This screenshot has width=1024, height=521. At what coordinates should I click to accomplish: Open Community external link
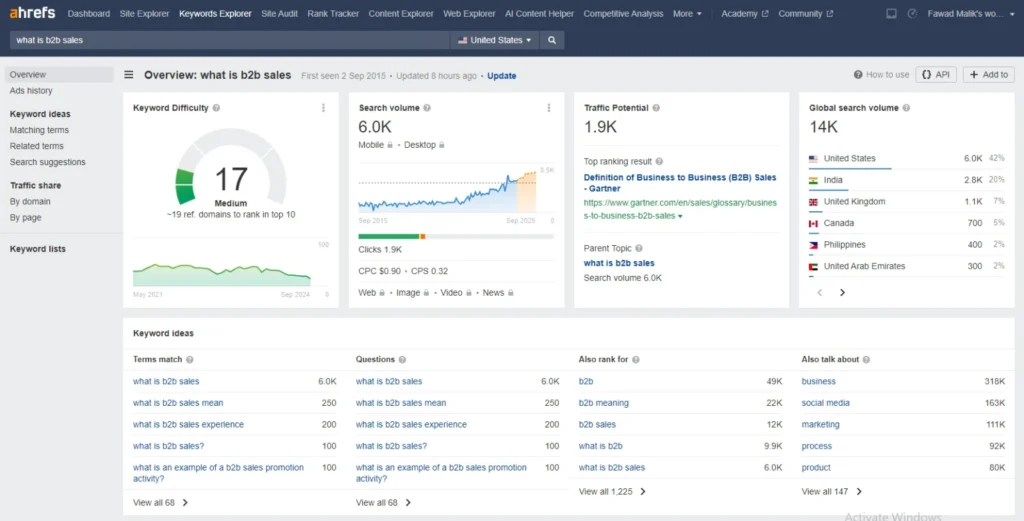click(x=805, y=13)
